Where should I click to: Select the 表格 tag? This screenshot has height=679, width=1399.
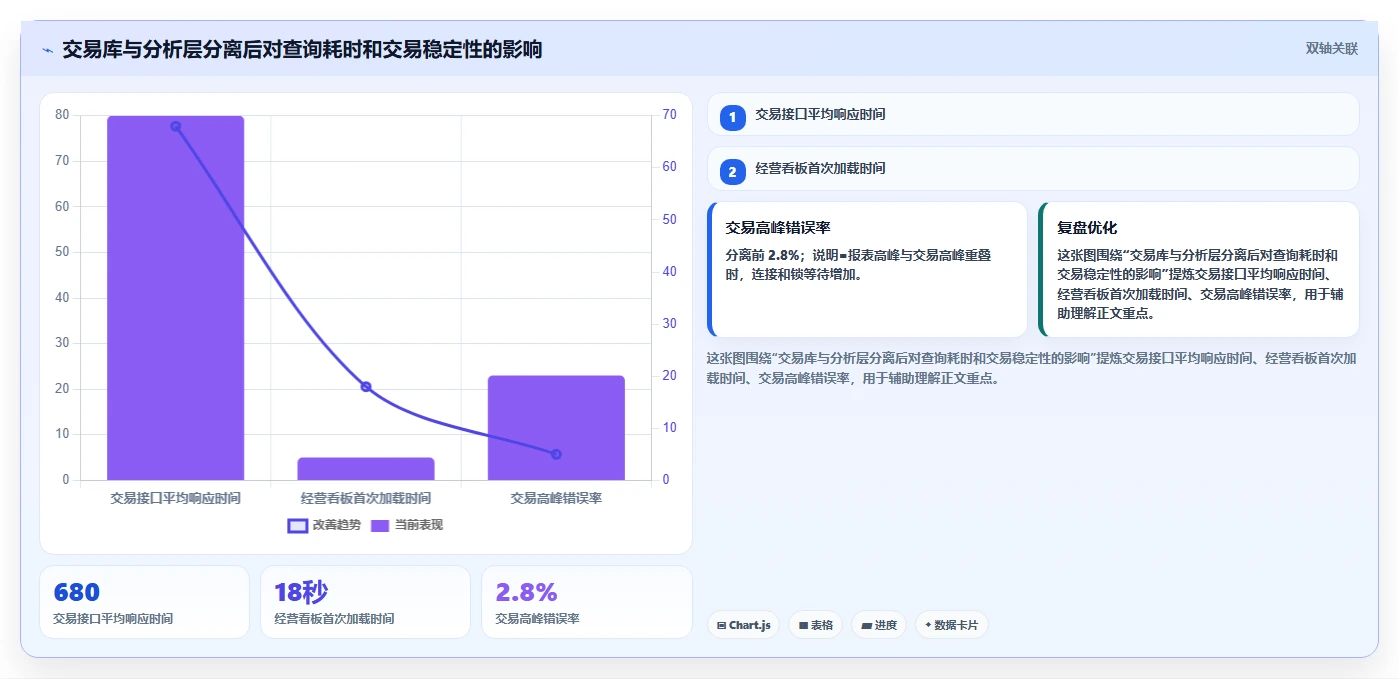[816, 625]
